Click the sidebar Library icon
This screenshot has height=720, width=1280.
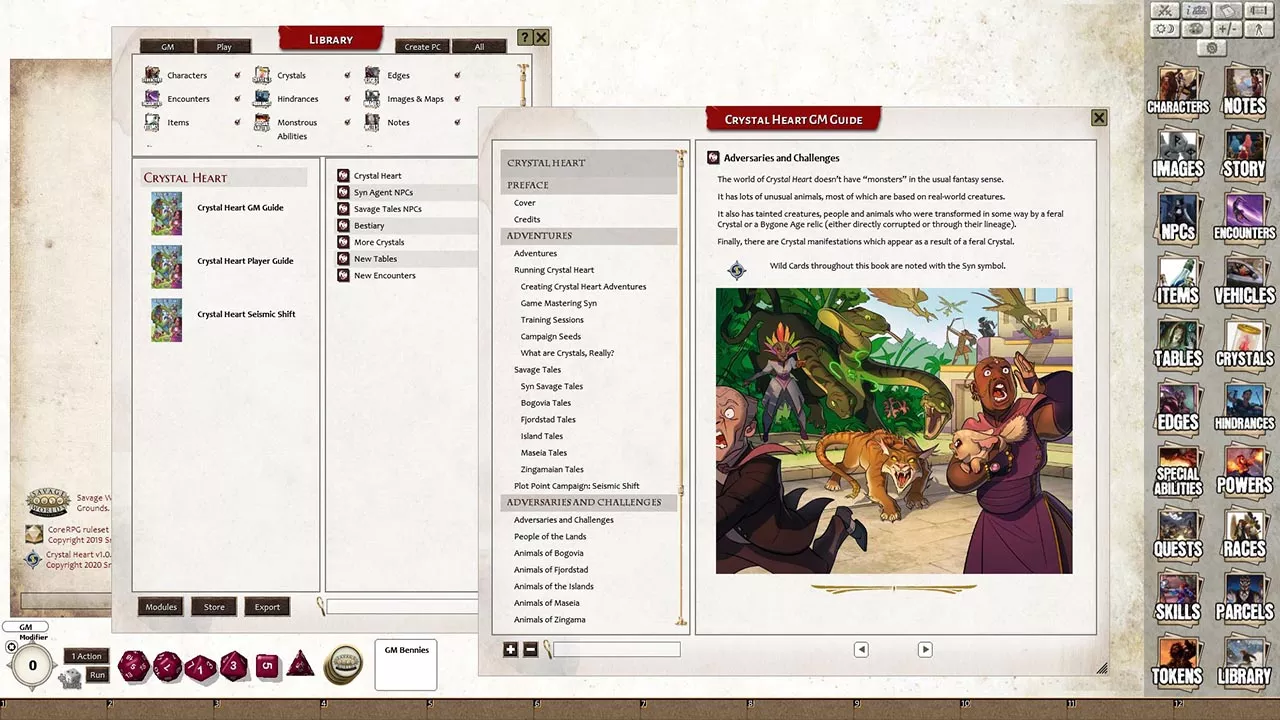point(1244,661)
